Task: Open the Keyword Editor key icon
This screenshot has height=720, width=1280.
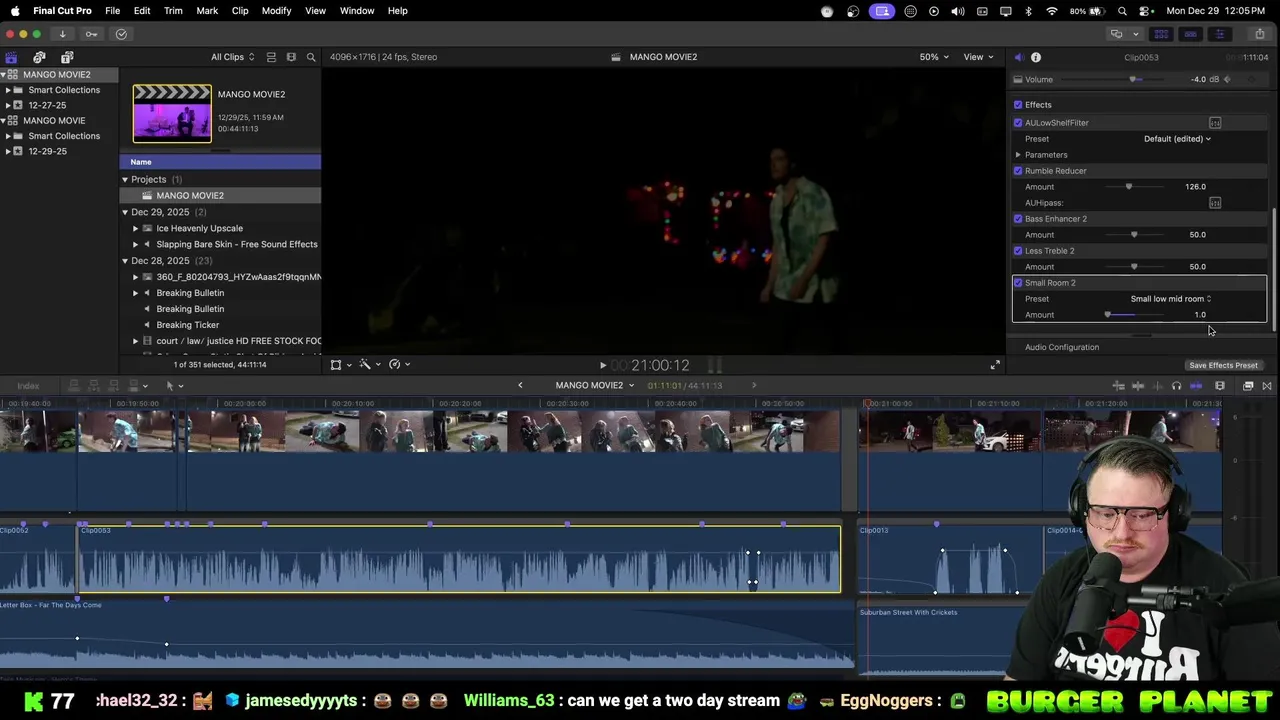Action: [91, 34]
